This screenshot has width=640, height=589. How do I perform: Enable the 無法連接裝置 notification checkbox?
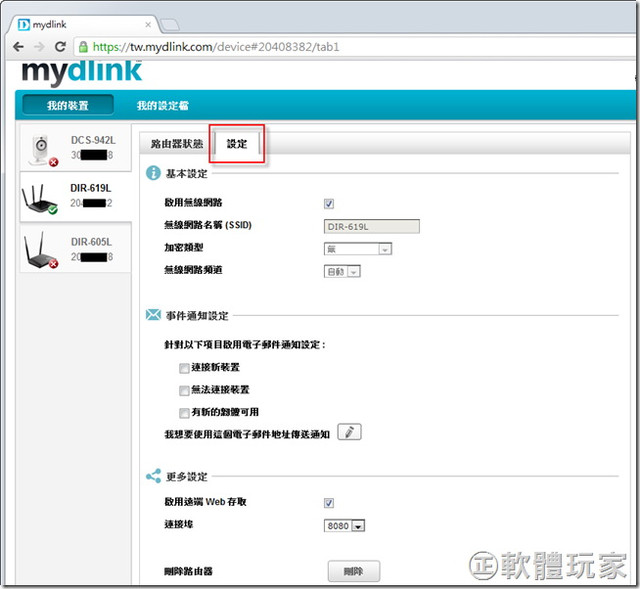pos(184,391)
